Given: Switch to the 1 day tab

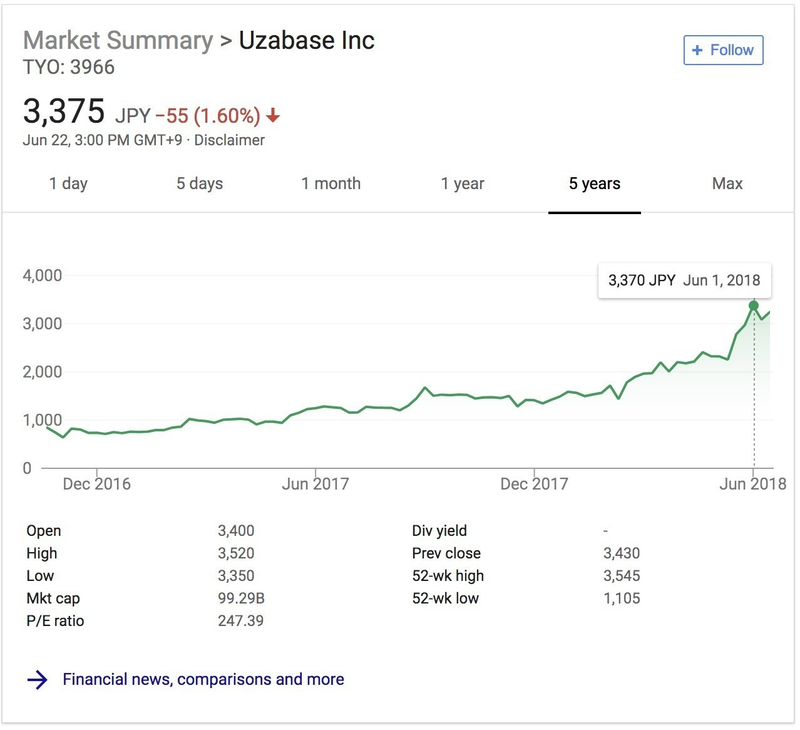Looking at the screenshot, I should point(68,183).
